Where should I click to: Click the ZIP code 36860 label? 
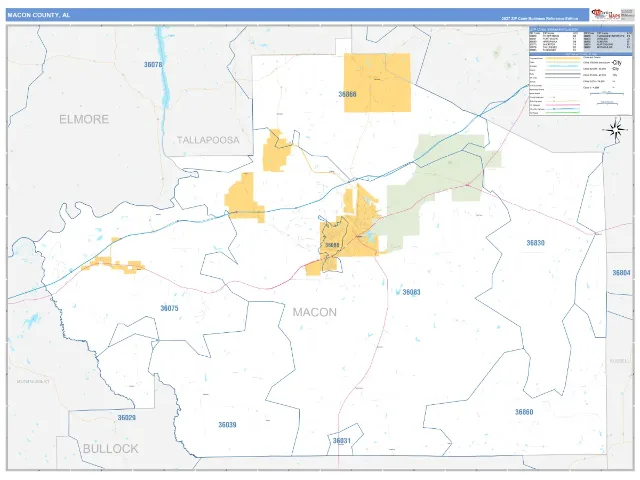(x=524, y=412)
